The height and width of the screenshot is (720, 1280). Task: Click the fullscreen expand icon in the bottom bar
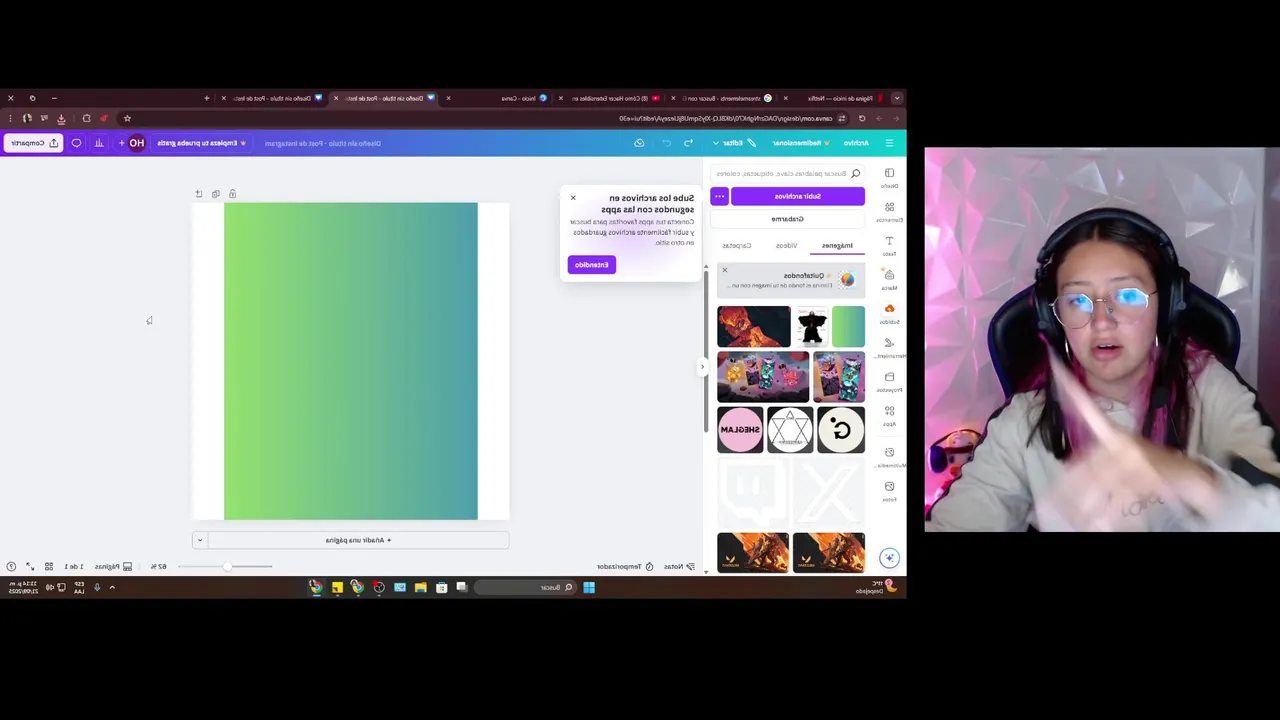pos(29,567)
